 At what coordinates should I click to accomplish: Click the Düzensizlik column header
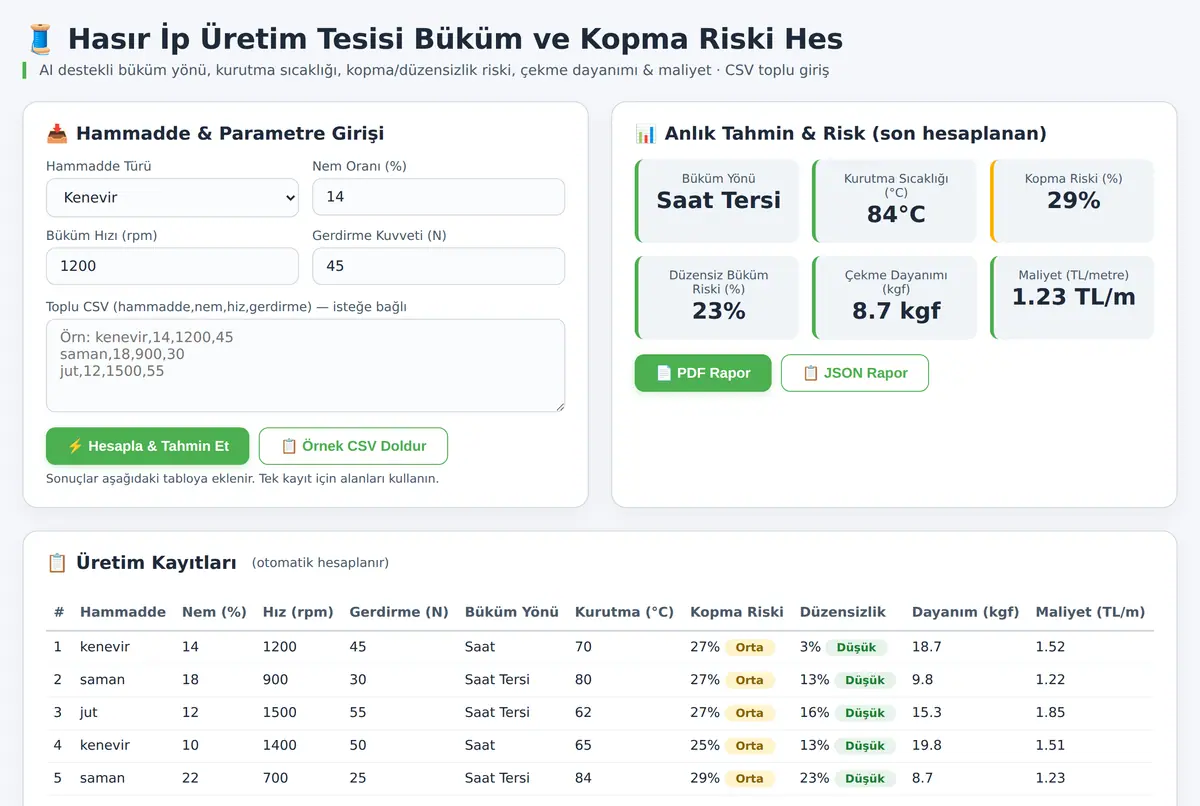pos(843,612)
